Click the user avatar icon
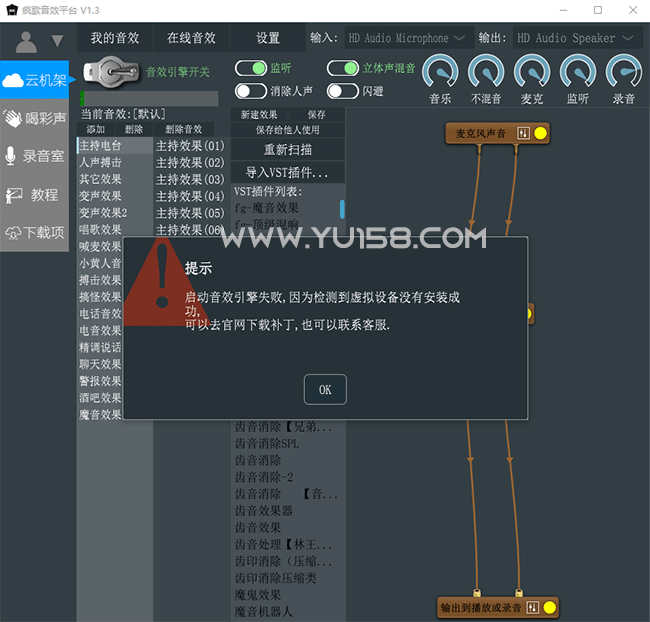The height and width of the screenshot is (622, 650). tap(26, 42)
